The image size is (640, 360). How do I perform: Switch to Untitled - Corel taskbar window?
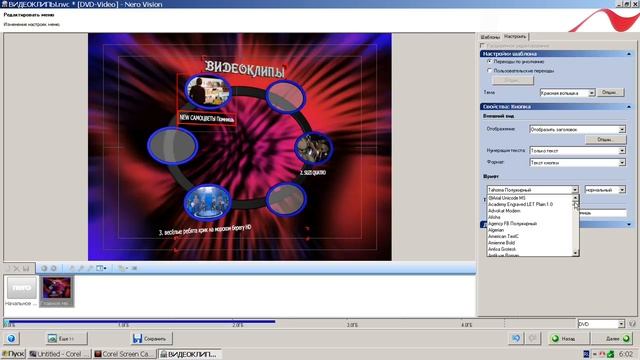[59, 353]
